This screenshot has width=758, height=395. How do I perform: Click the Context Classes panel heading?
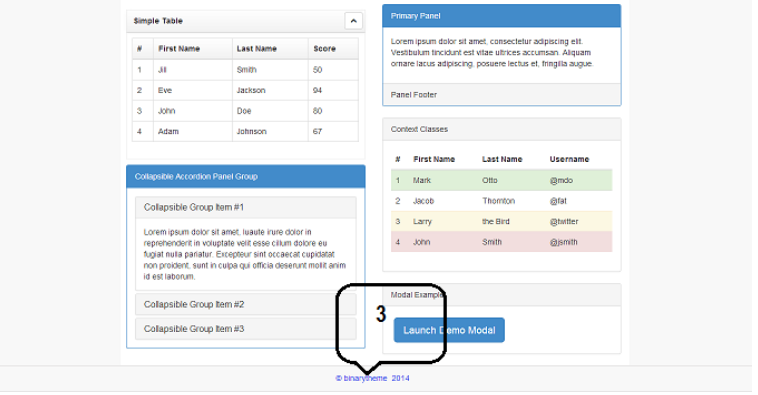click(419, 130)
